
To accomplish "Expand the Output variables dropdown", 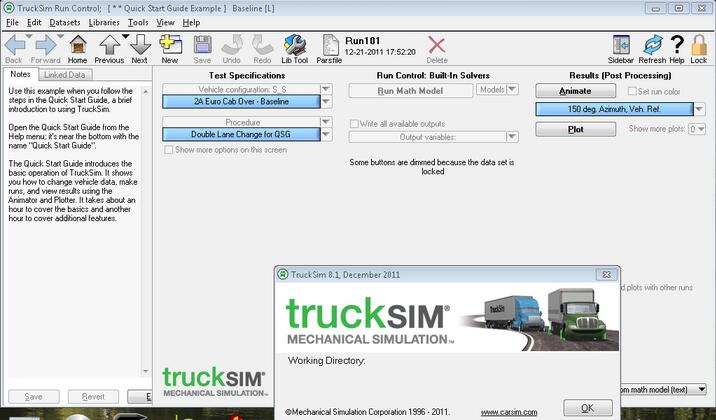I will coord(512,137).
